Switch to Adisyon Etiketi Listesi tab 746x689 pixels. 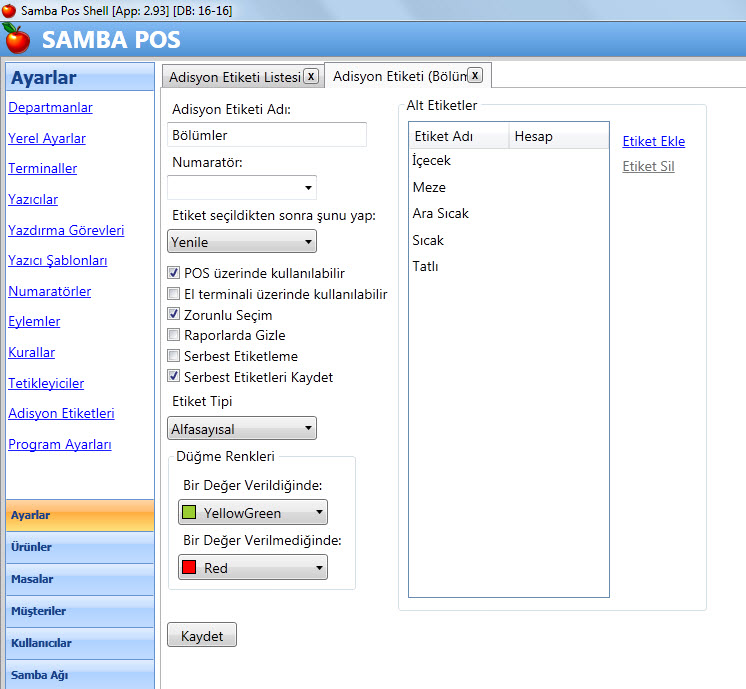point(235,77)
